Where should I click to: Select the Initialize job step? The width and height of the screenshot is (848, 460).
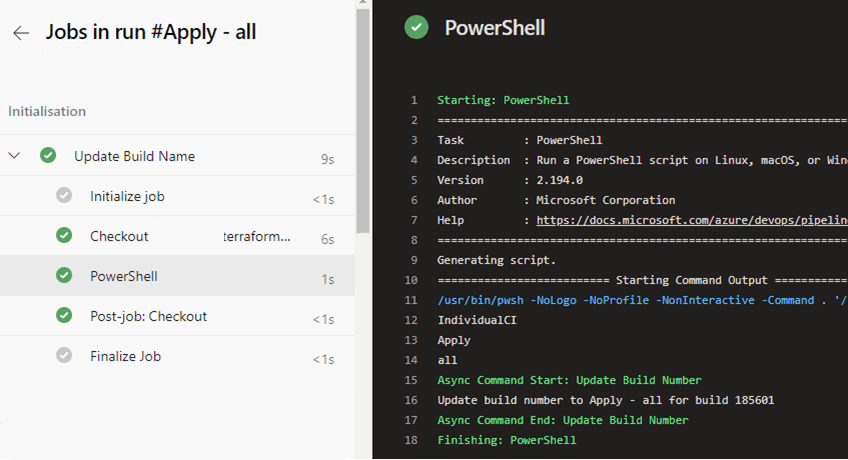(x=127, y=197)
